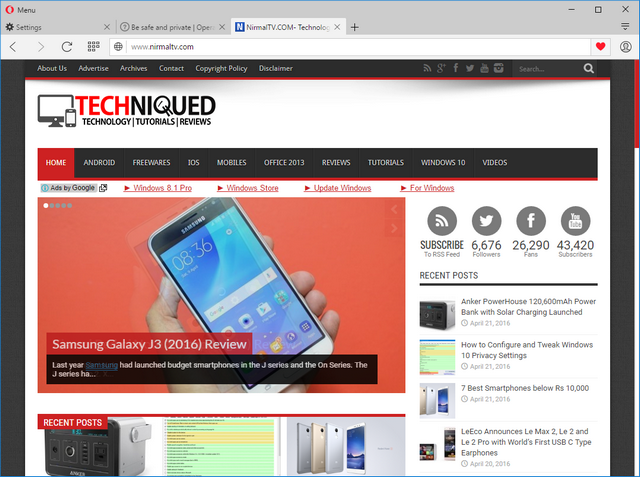Open the Copyright Policy link
This screenshot has width=640, height=477.
tap(221, 68)
